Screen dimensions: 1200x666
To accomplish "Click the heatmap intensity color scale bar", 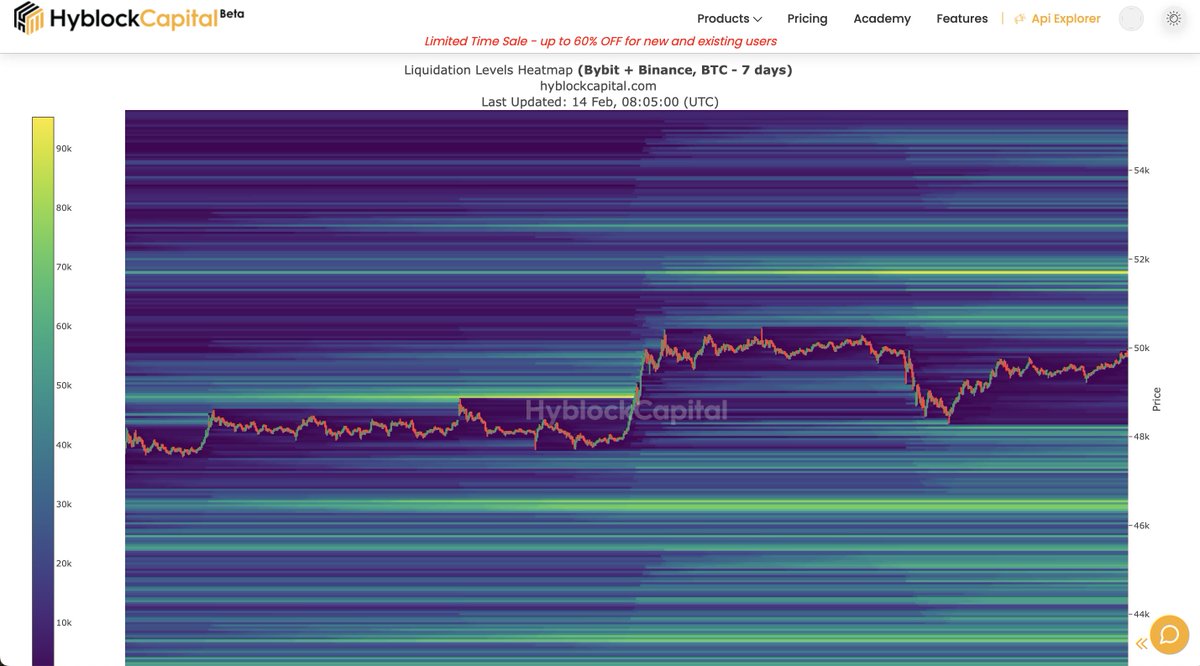I will (x=43, y=391).
